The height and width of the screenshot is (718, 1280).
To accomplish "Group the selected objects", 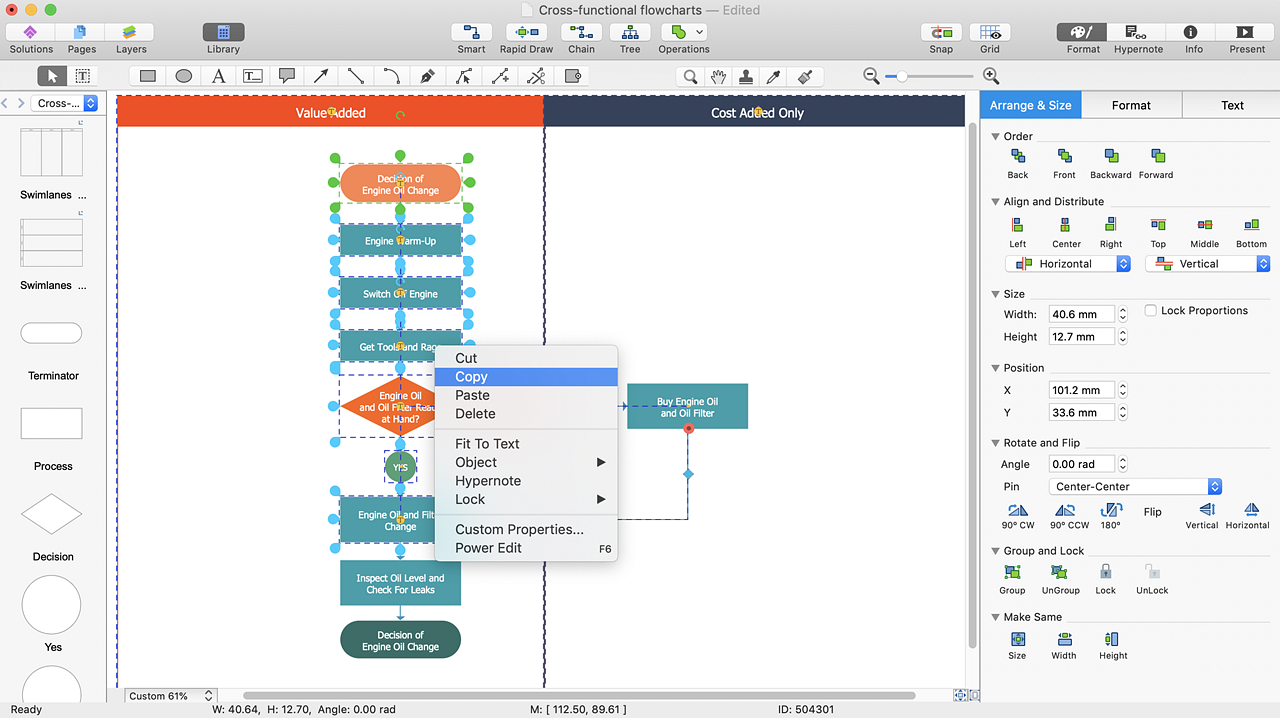I will point(1012,572).
